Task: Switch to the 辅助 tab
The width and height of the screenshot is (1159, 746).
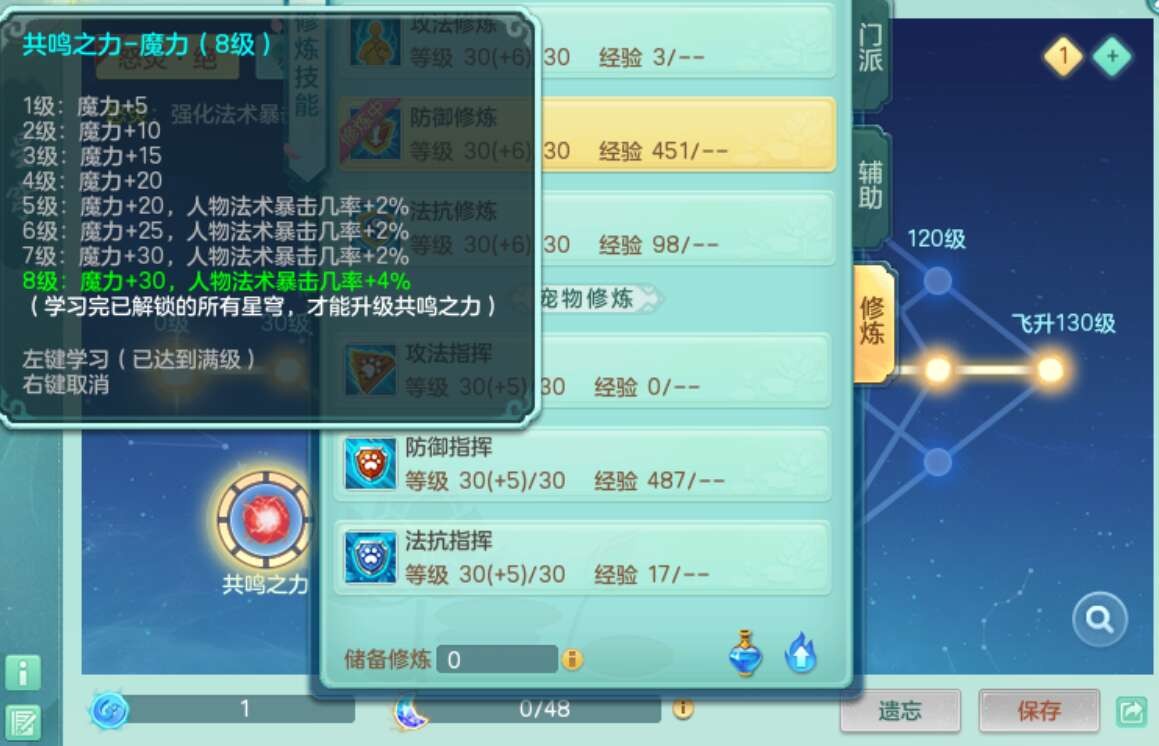Action: 870,185
